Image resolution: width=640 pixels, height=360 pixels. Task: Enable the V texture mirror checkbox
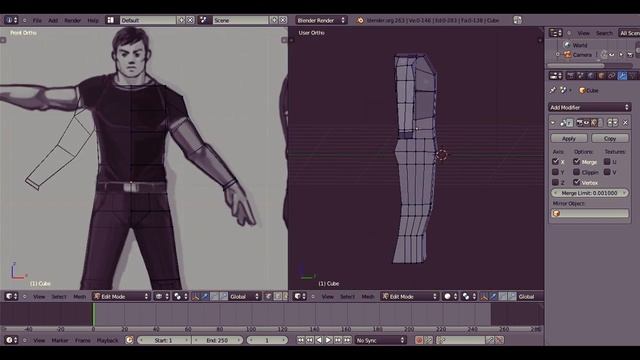(607, 172)
